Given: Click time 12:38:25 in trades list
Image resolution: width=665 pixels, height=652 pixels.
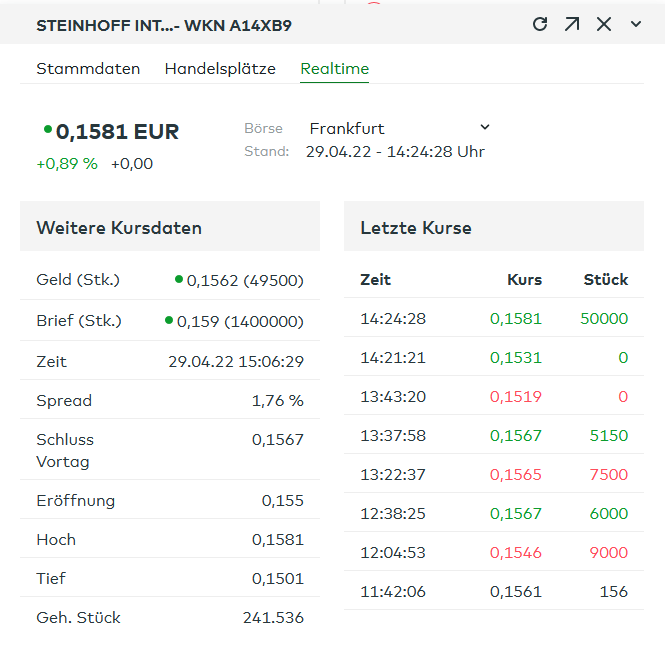Looking at the screenshot, I should pos(393,514).
